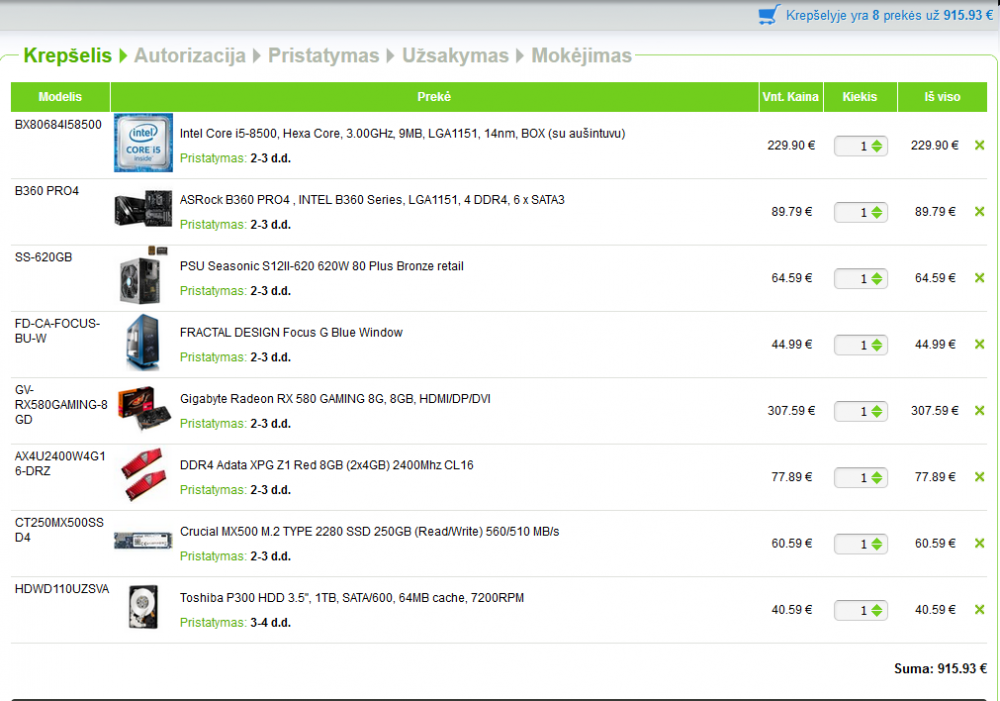Image resolution: width=1000 pixels, height=701 pixels.
Task: Remove Gigabyte Radeon RX 580 from cart
Action: pos(980,411)
